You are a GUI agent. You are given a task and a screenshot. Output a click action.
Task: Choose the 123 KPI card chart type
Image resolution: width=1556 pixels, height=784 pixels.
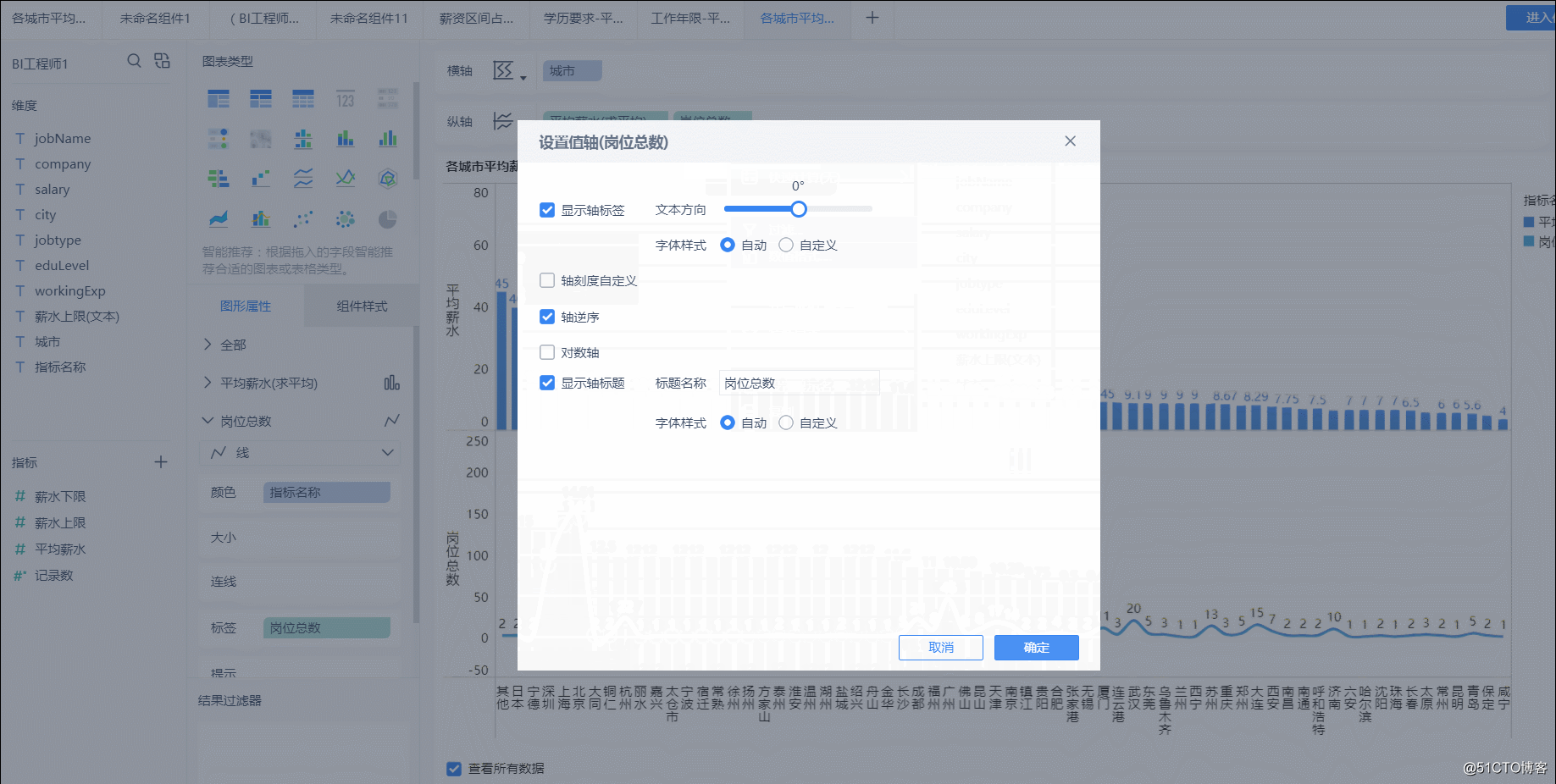(346, 99)
